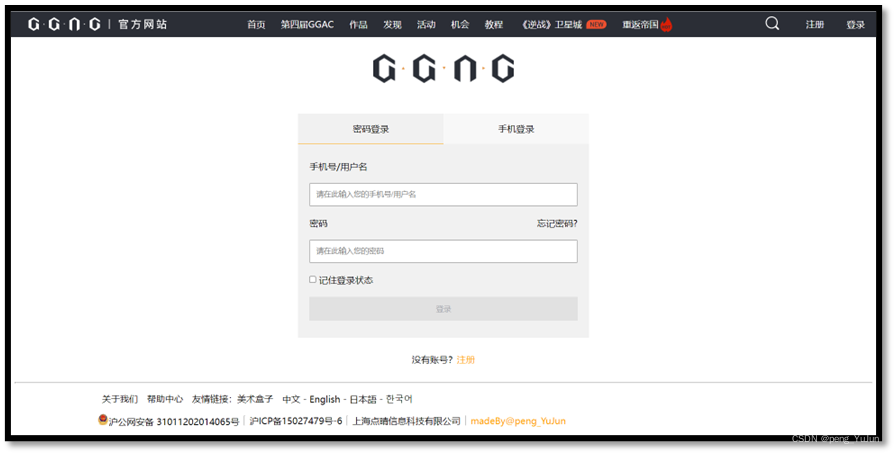
Task: Open the 第四届GGAC nav item
Action: click(307, 25)
